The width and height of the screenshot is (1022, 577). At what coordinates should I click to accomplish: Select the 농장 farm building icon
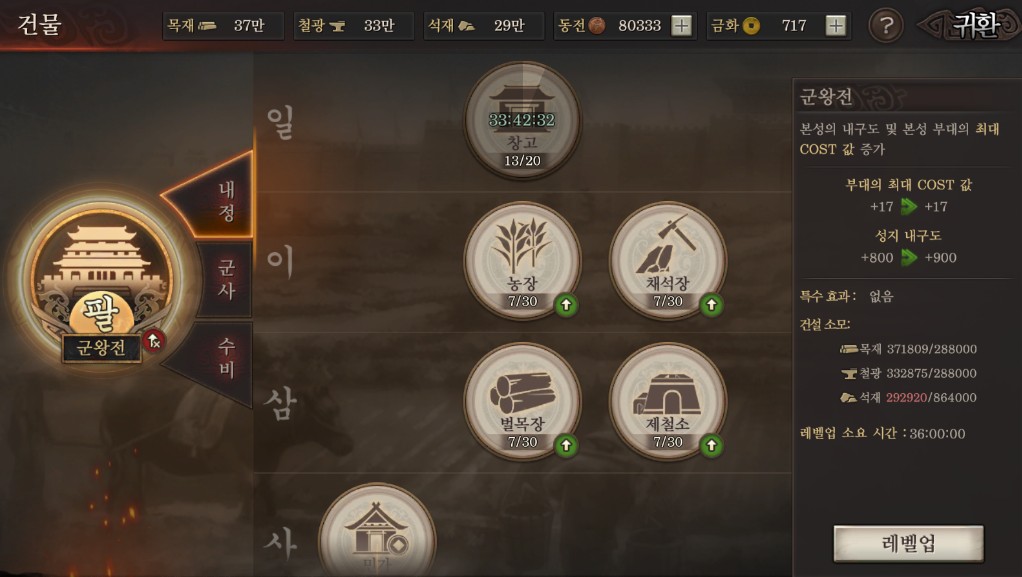[522, 260]
